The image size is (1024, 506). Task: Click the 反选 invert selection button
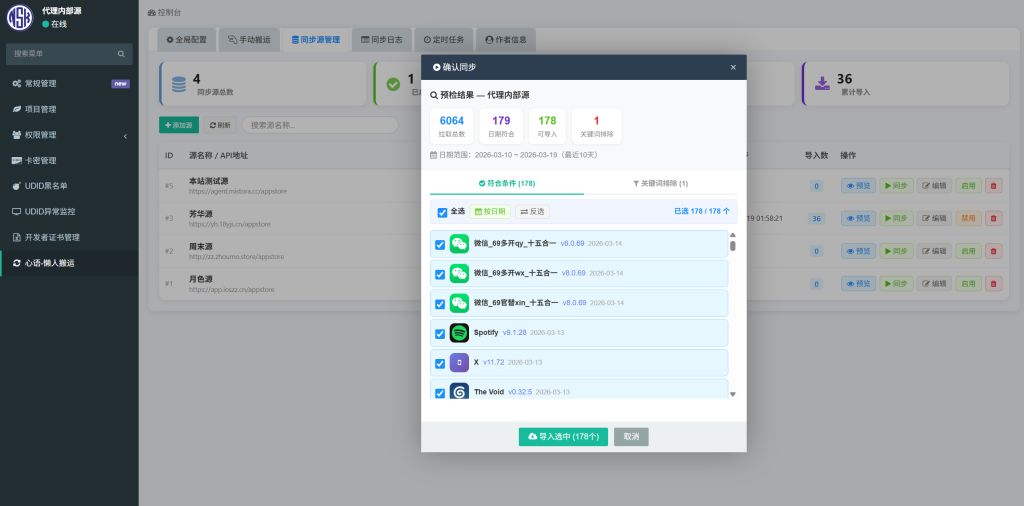pyautogui.click(x=532, y=212)
